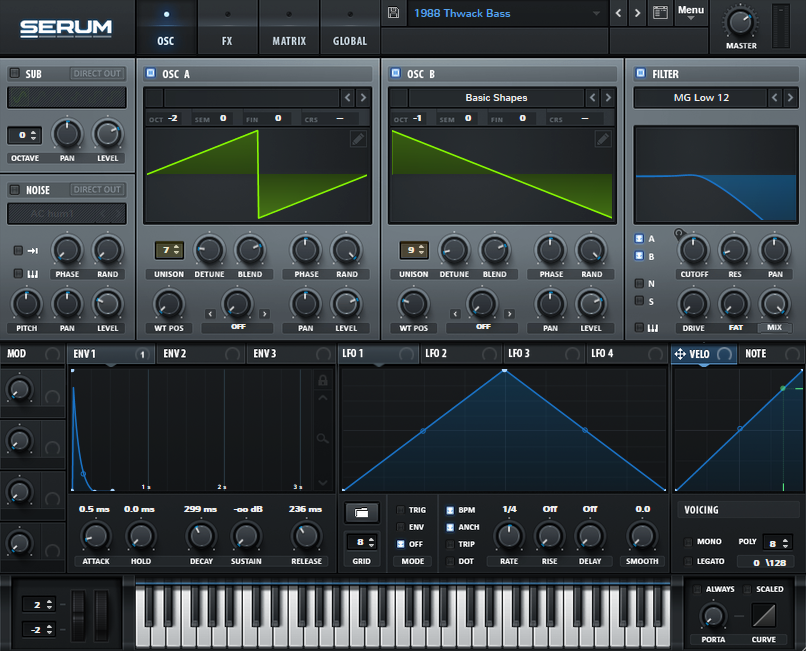Click the save preset floppy disk icon
The height and width of the screenshot is (651, 806).
pos(393,13)
